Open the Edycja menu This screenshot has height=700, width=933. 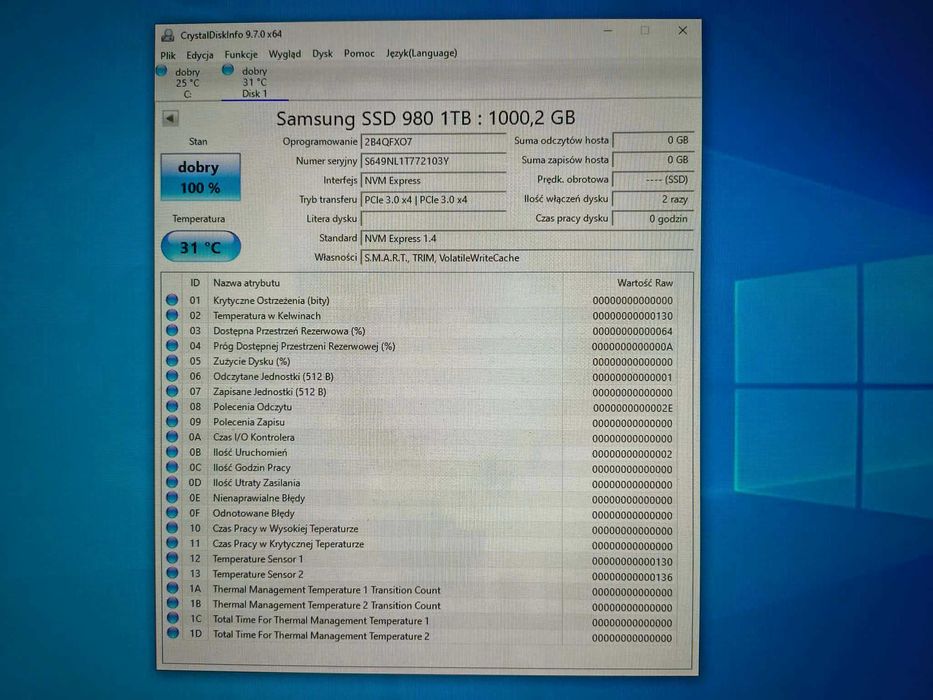(x=199, y=55)
